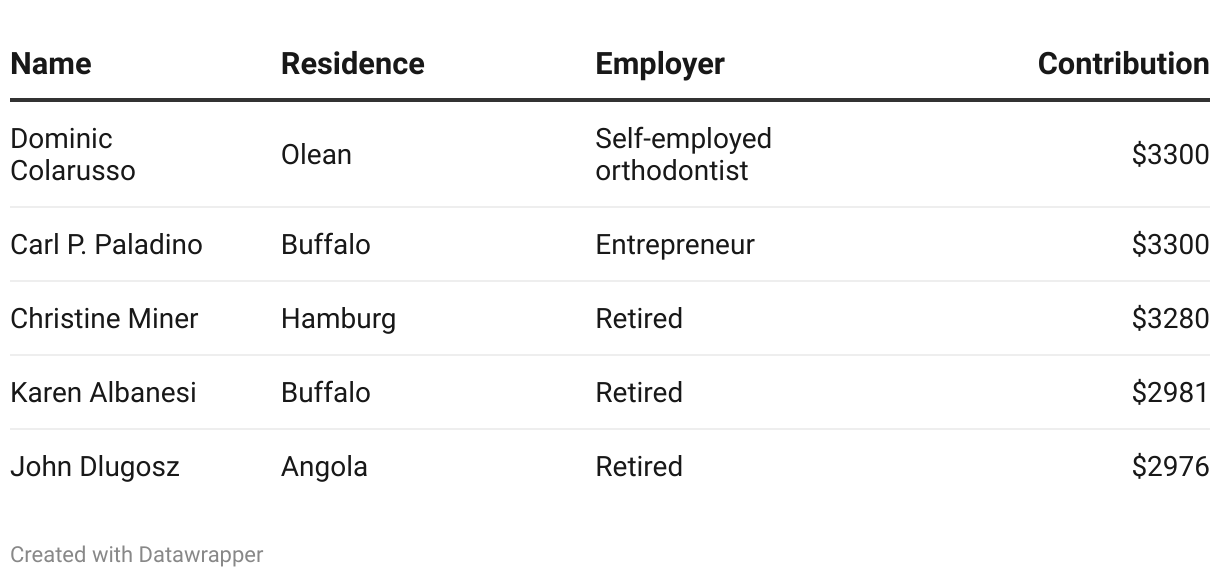Click the Olean residence cell
The width and height of the screenshot is (1220, 578).
point(316,155)
